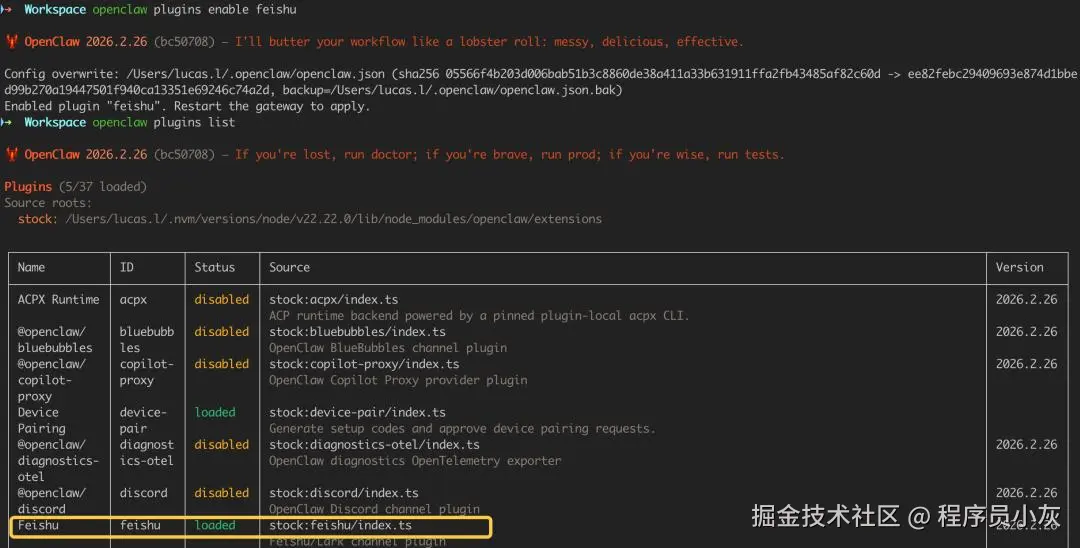1080x548 pixels.
Task: Click the 'bluebubbles' ID cell
Action: 147,339
